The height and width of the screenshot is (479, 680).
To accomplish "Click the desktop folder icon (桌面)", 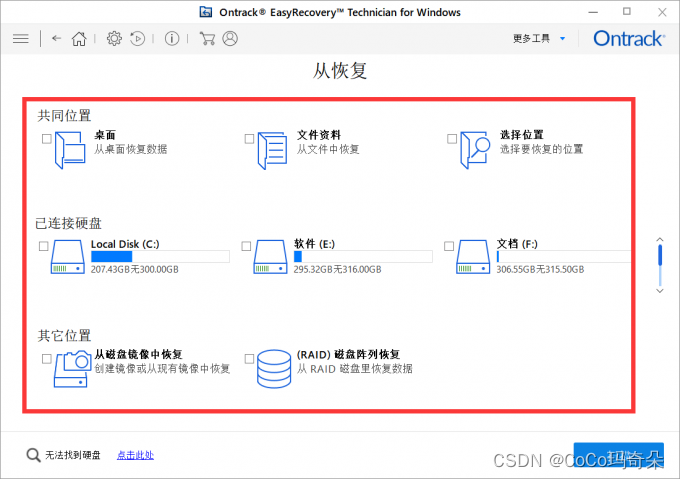I will tap(70, 150).
